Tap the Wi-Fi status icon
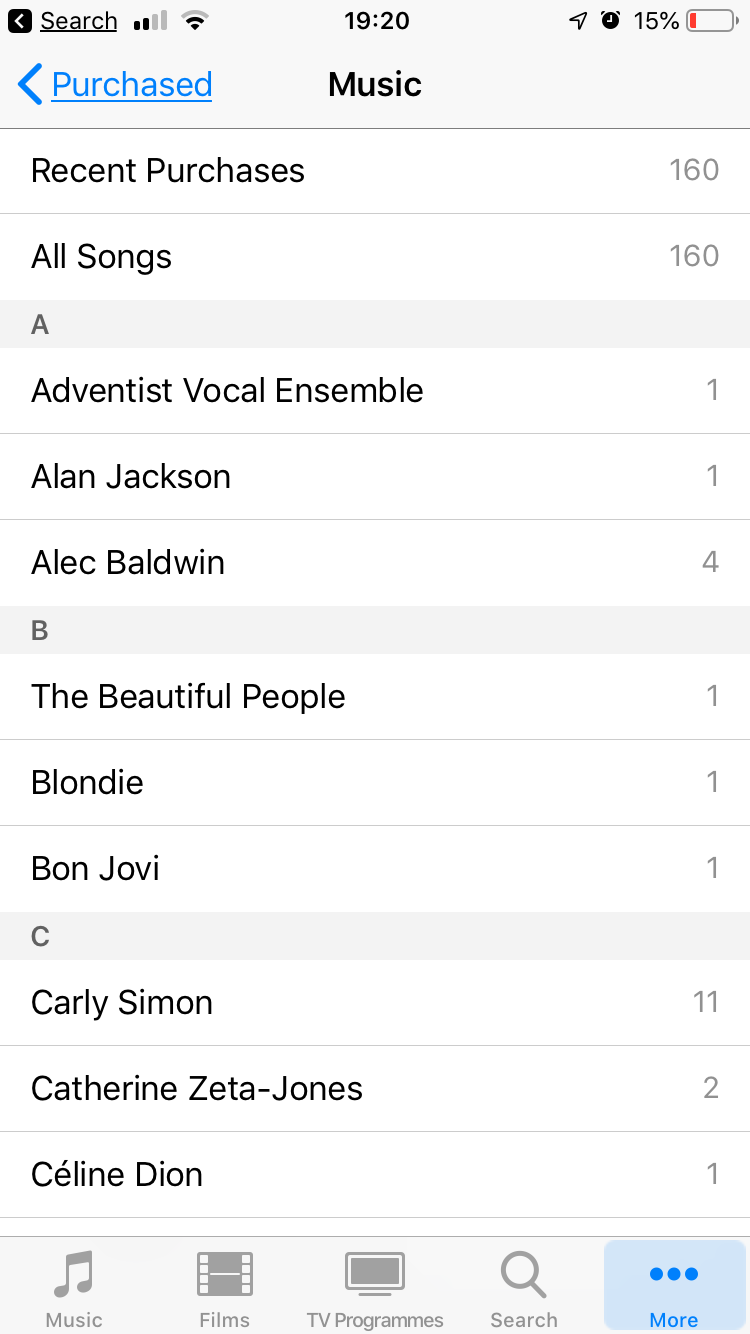 (195, 21)
